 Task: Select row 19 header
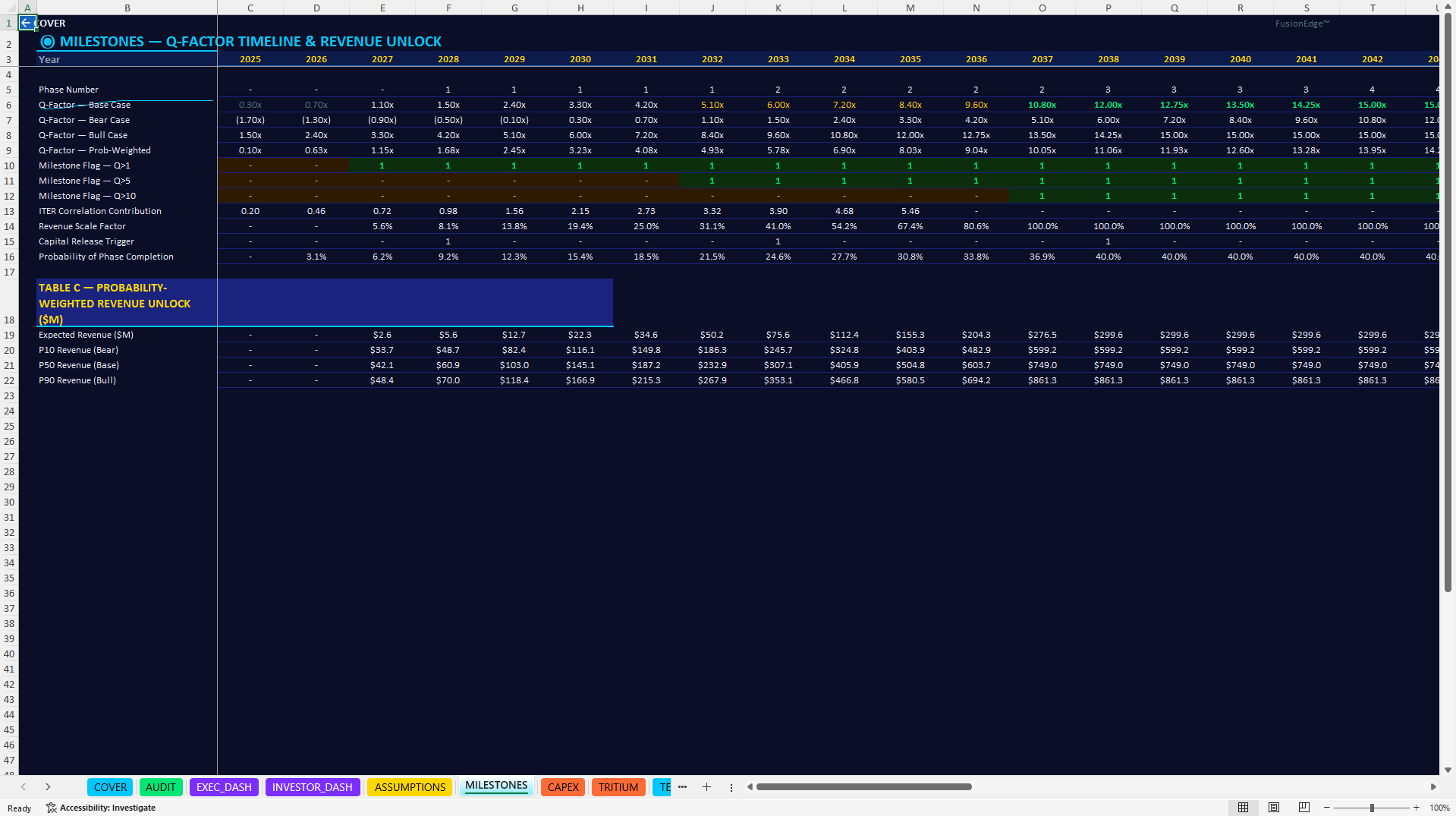pos(9,335)
